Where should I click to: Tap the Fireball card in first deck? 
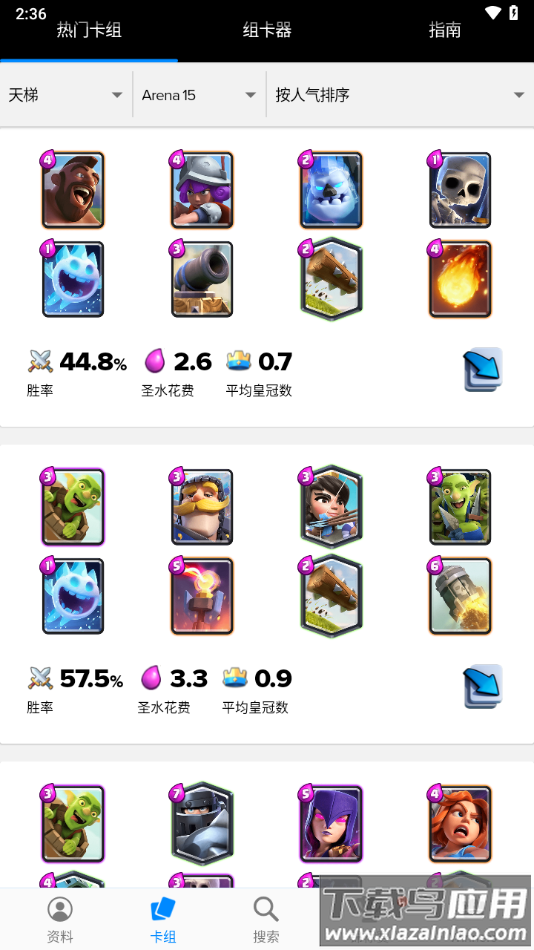tap(460, 279)
